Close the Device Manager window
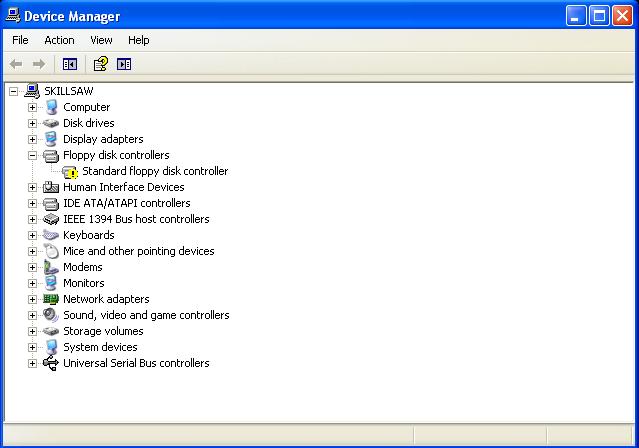Image resolution: width=639 pixels, height=448 pixels. coord(623,16)
